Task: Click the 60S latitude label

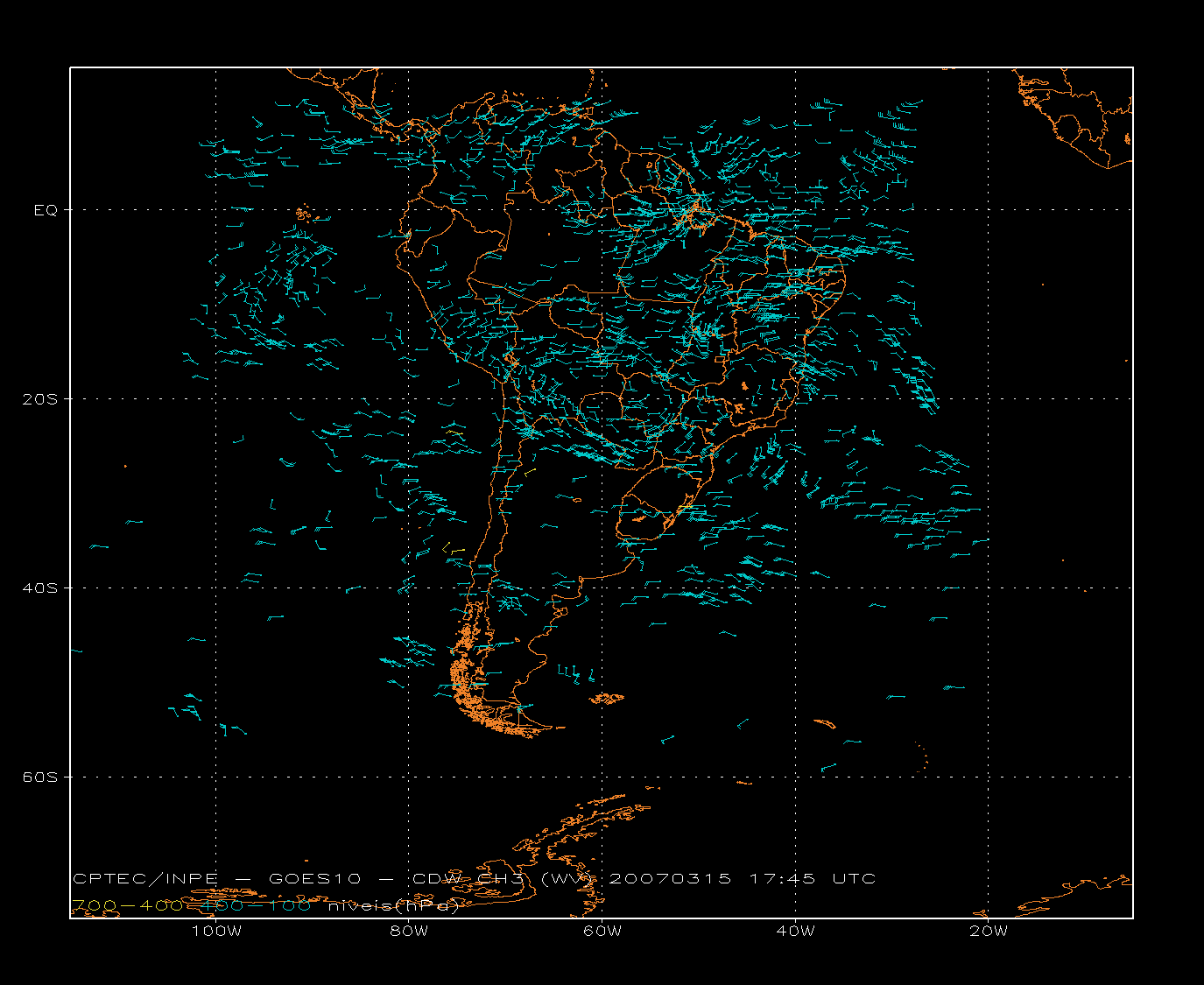Action: (39, 777)
